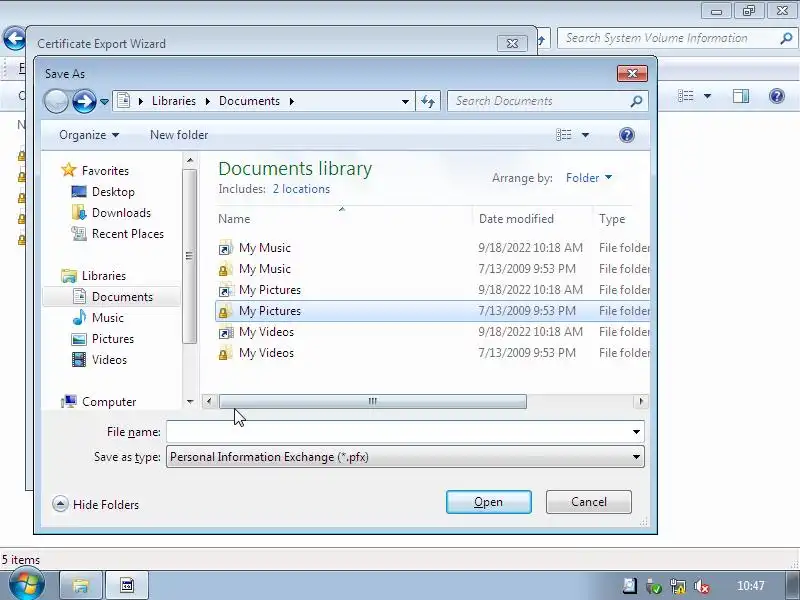The width and height of the screenshot is (800, 600).
Task: Click the Documents breadcrumb segment
Action: [249, 101]
